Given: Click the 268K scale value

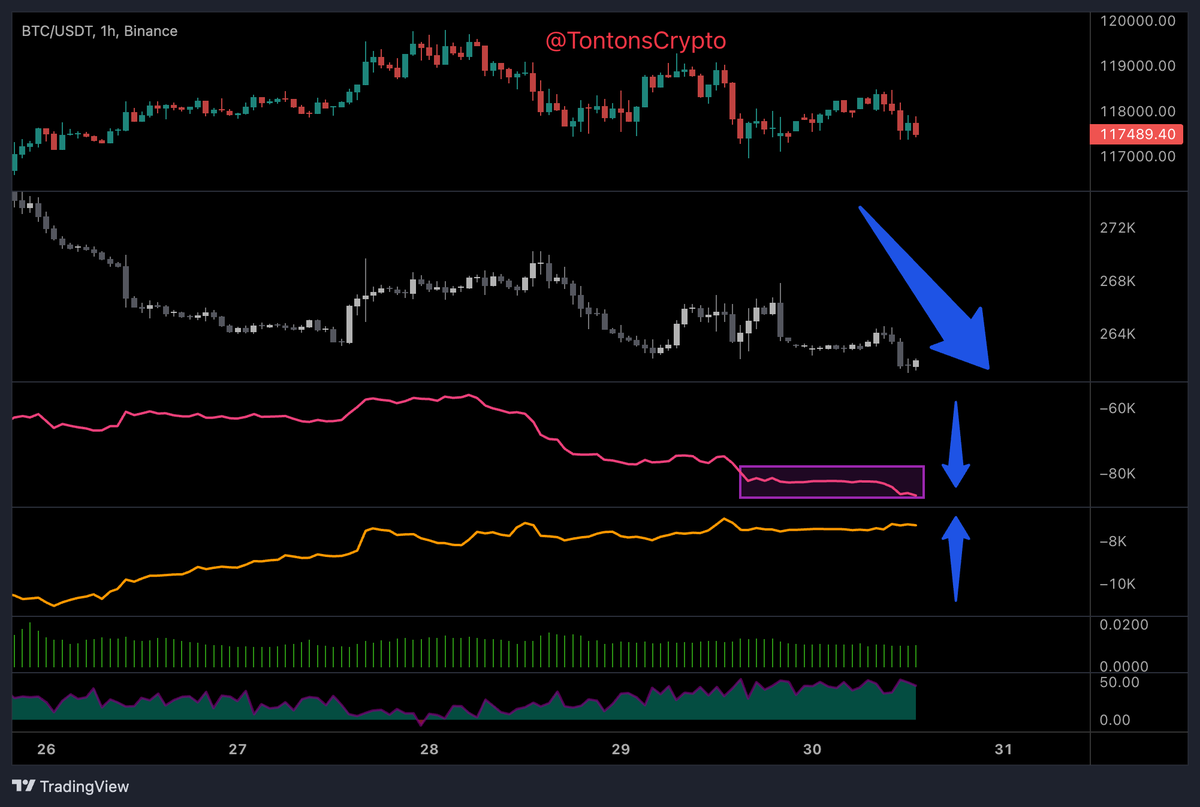Looking at the screenshot, I should point(1119,281).
